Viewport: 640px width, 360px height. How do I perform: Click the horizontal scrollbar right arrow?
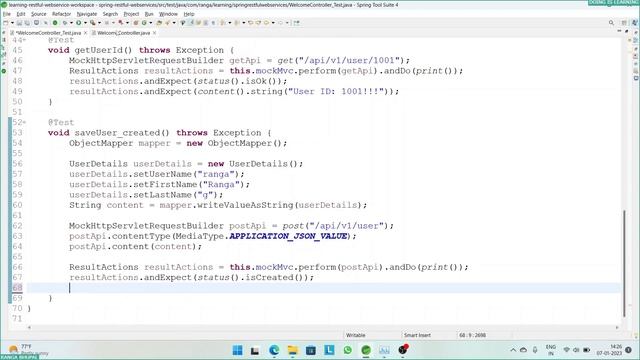click(x=617, y=327)
